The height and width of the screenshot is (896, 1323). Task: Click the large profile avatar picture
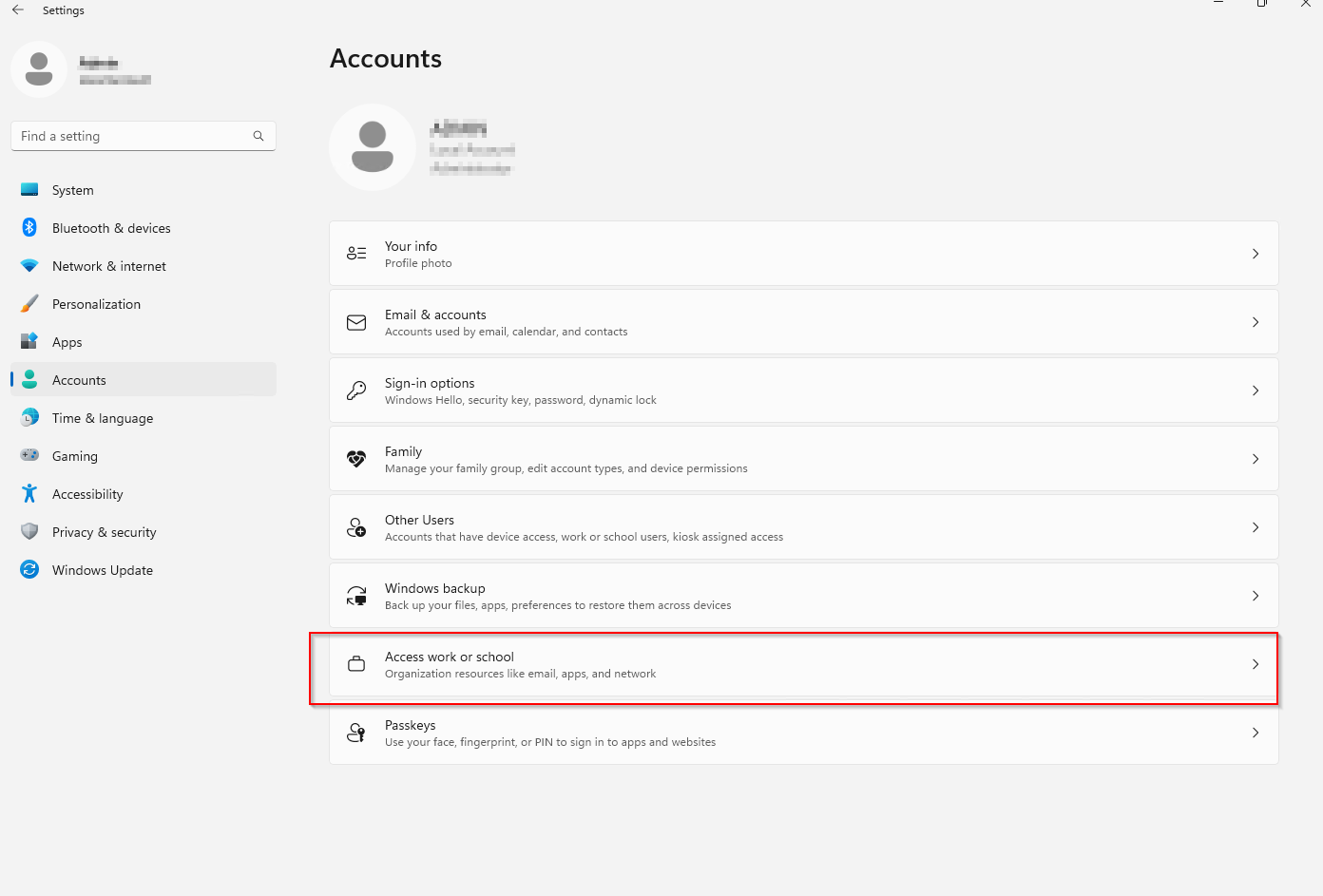(373, 147)
